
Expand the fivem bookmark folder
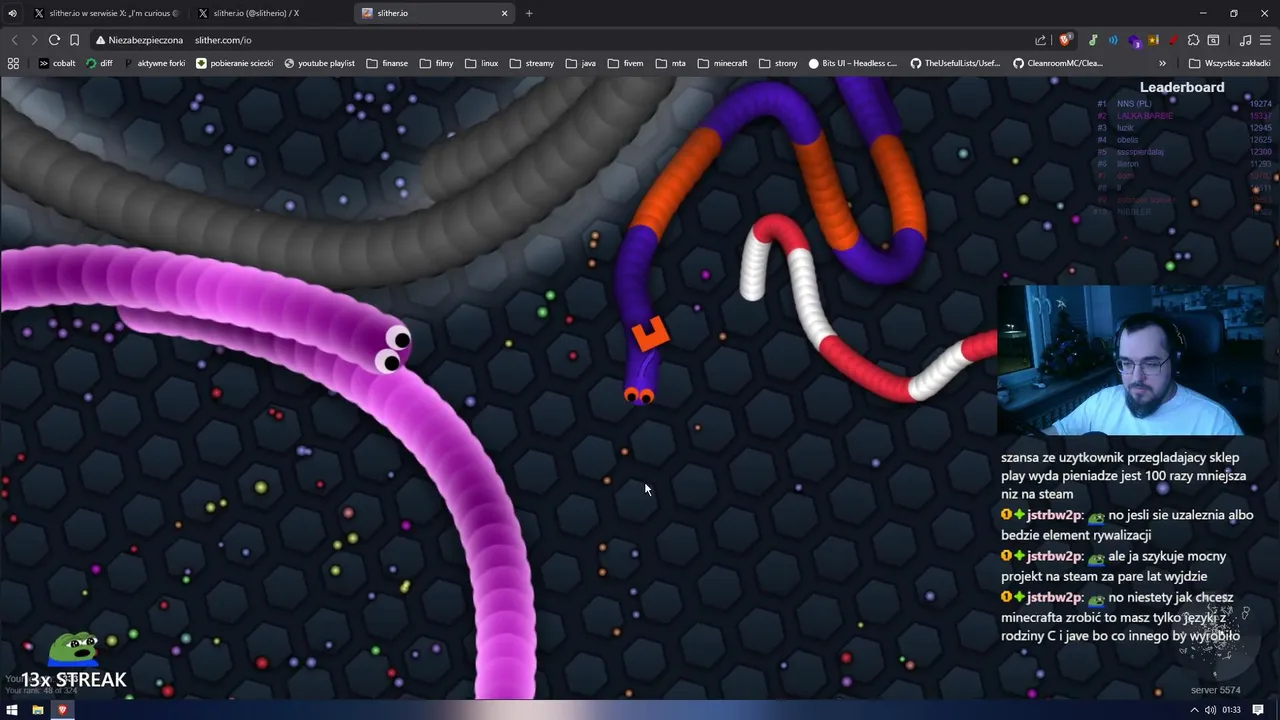coord(625,63)
